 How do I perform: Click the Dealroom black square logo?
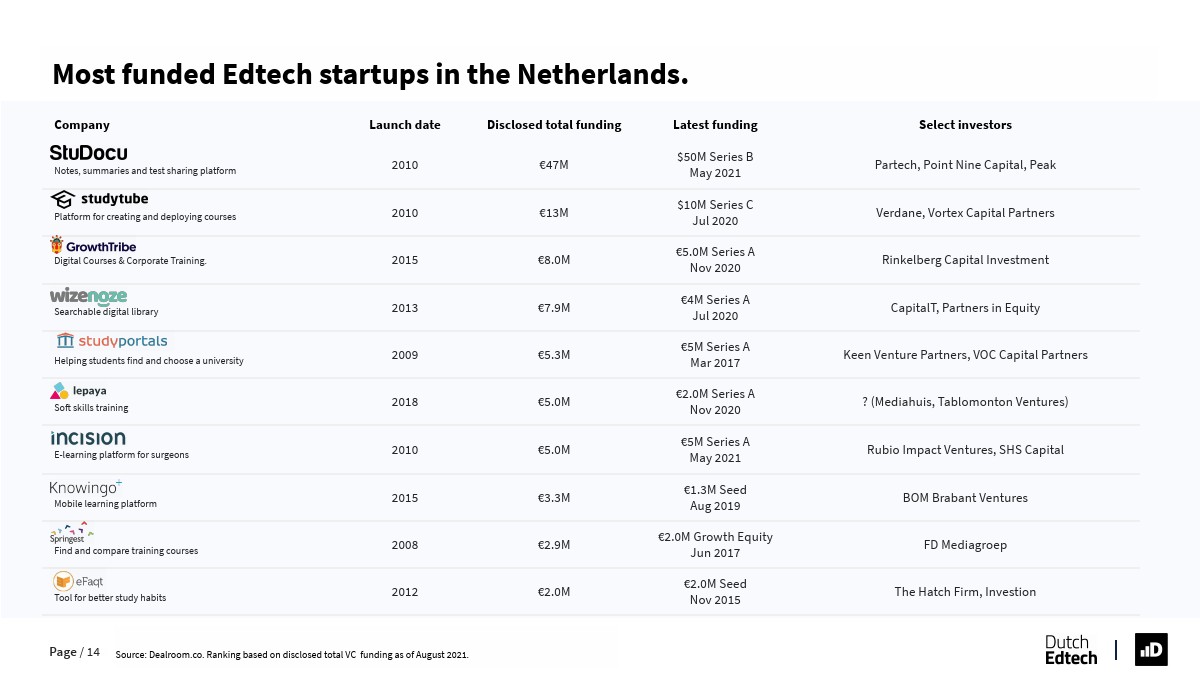(1151, 649)
